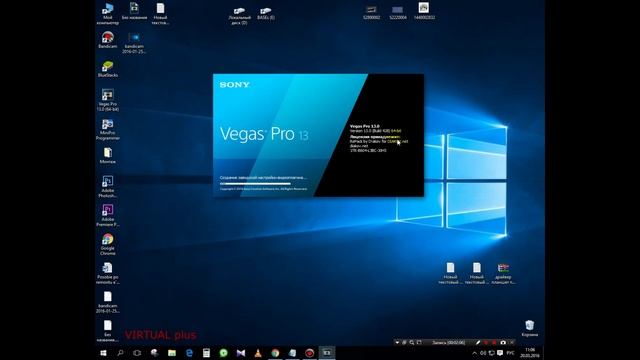Open the Мой компьютер desktop shortcut
The width and height of the screenshot is (640, 360).
click(x=108, y=13)
